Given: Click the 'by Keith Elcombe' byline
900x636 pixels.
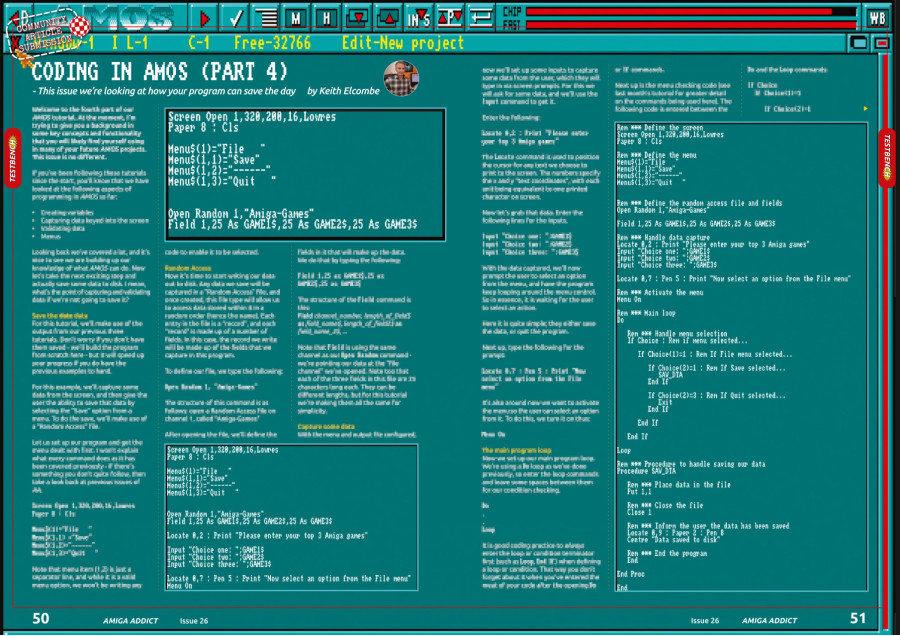Looking at the screenshot, I should 343,91.
